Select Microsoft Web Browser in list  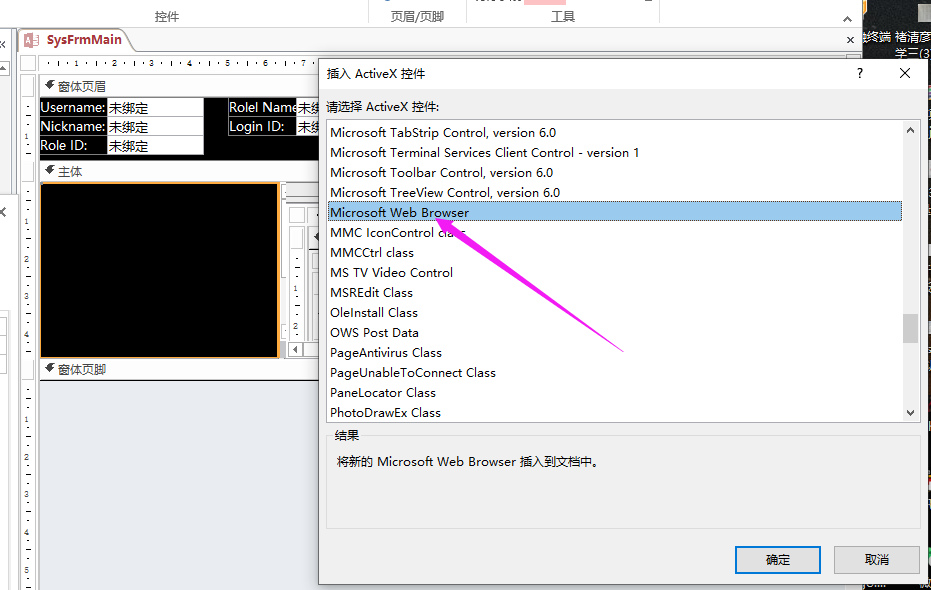(x=615, y=212)
